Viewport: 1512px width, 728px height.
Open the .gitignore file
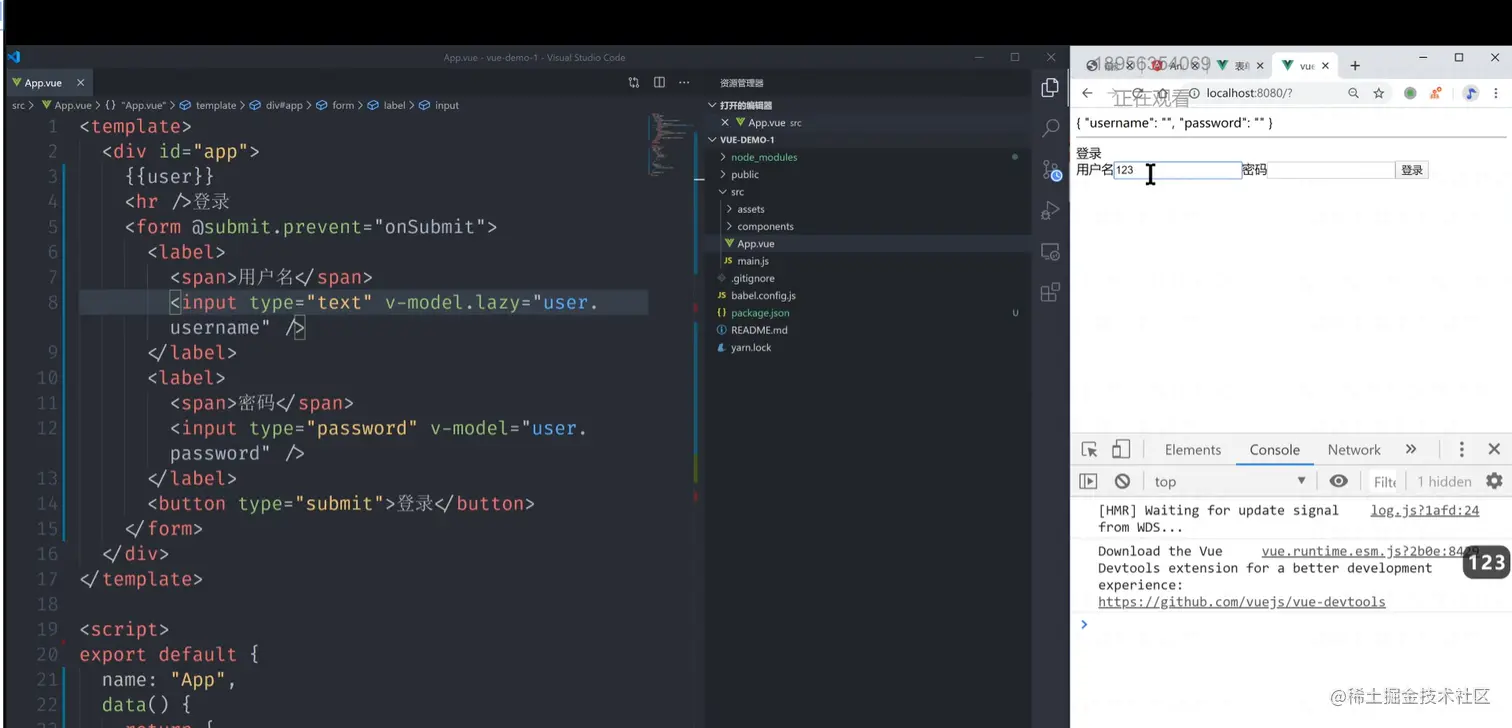(752, 278)
